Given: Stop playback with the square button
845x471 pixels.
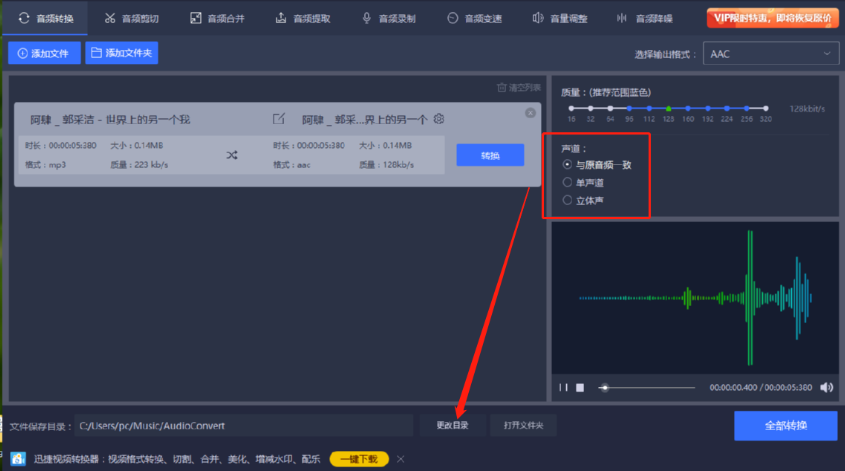Looking at the screenshot, I should (580, 387).
